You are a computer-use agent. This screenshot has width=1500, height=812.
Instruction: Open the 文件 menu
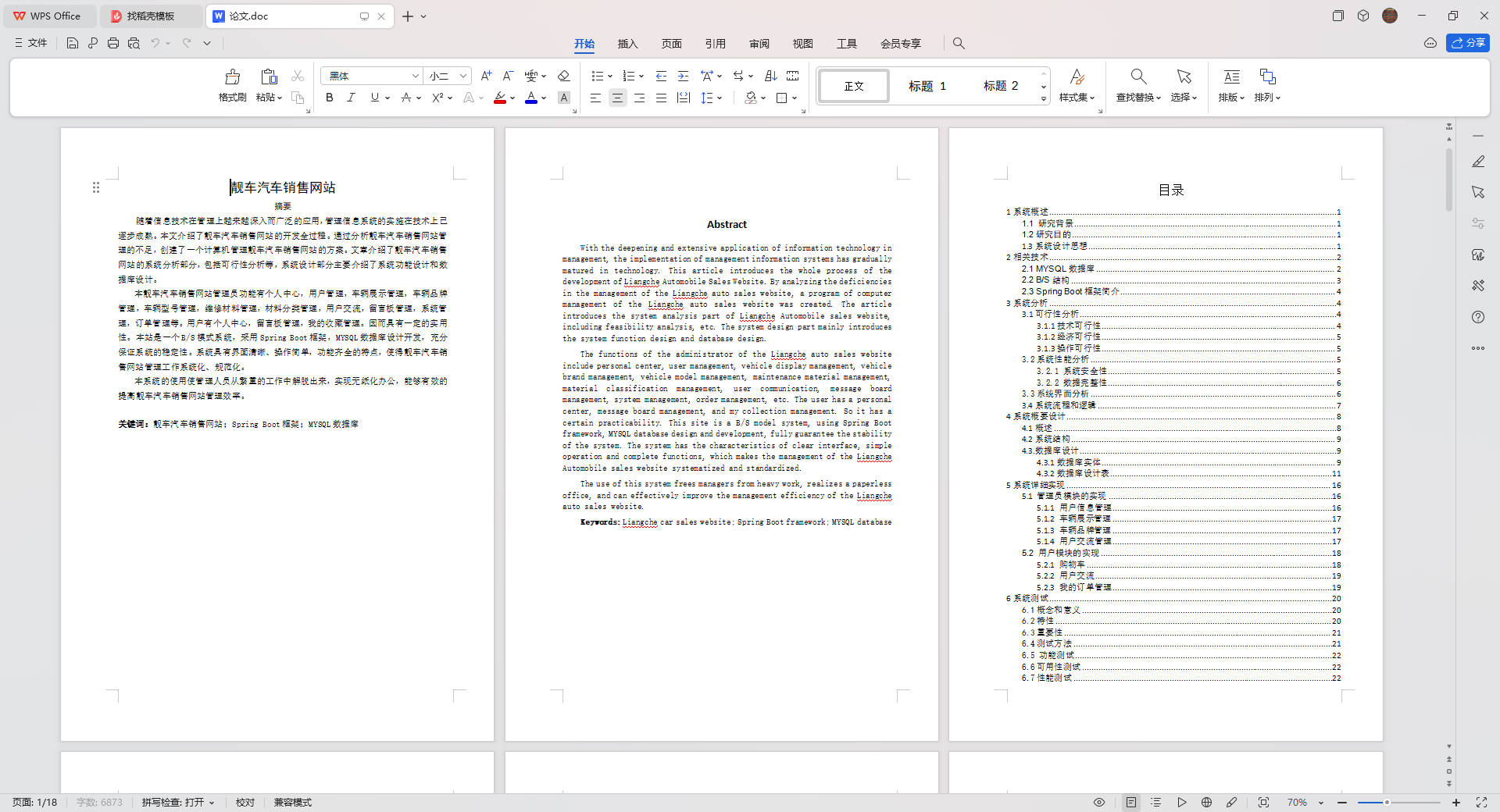(x=31, y=43)
